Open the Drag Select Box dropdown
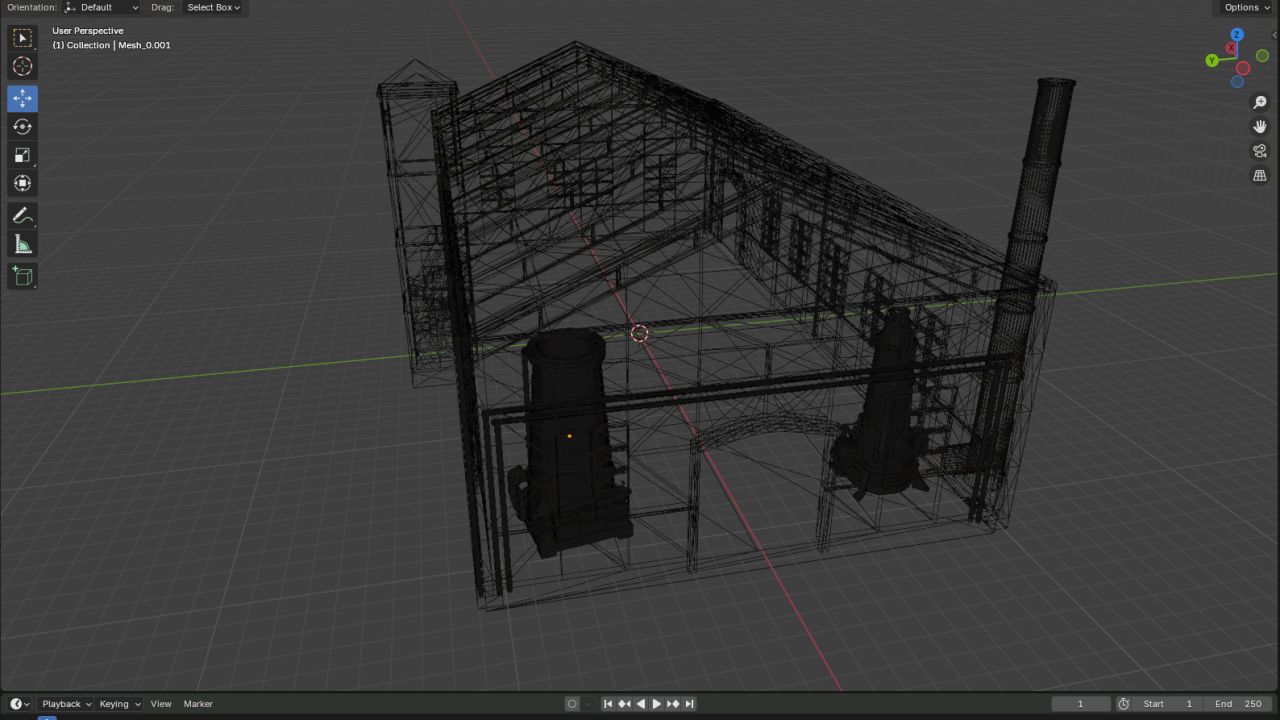Image resolution: width=1280 pixels, height=720 pixels. 214,7
